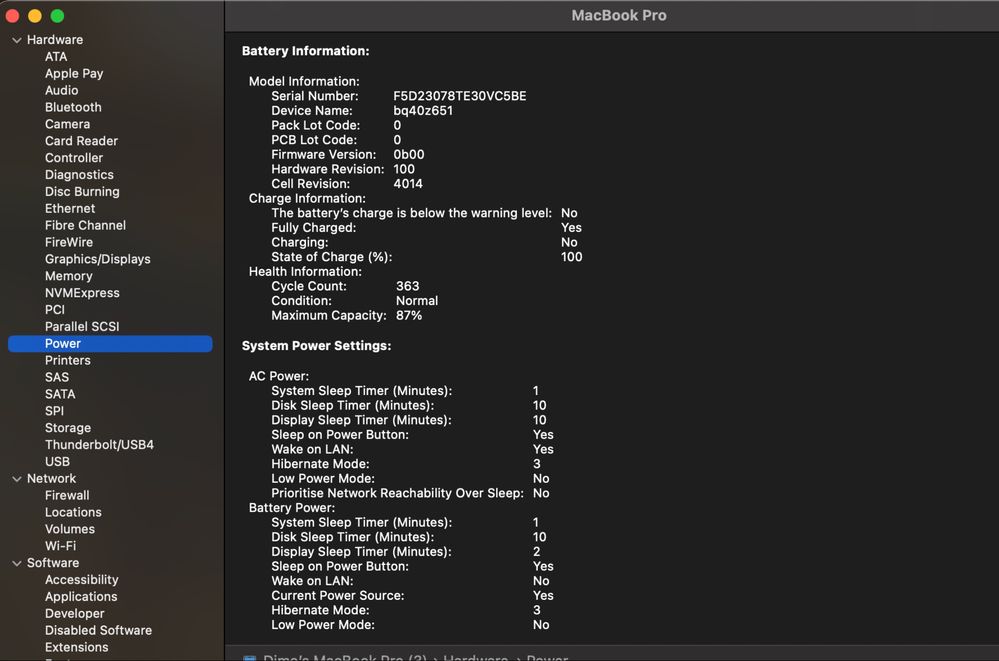
Task: Click serial number F5D23078TE30VC5BE
Action: pos(459,96)
